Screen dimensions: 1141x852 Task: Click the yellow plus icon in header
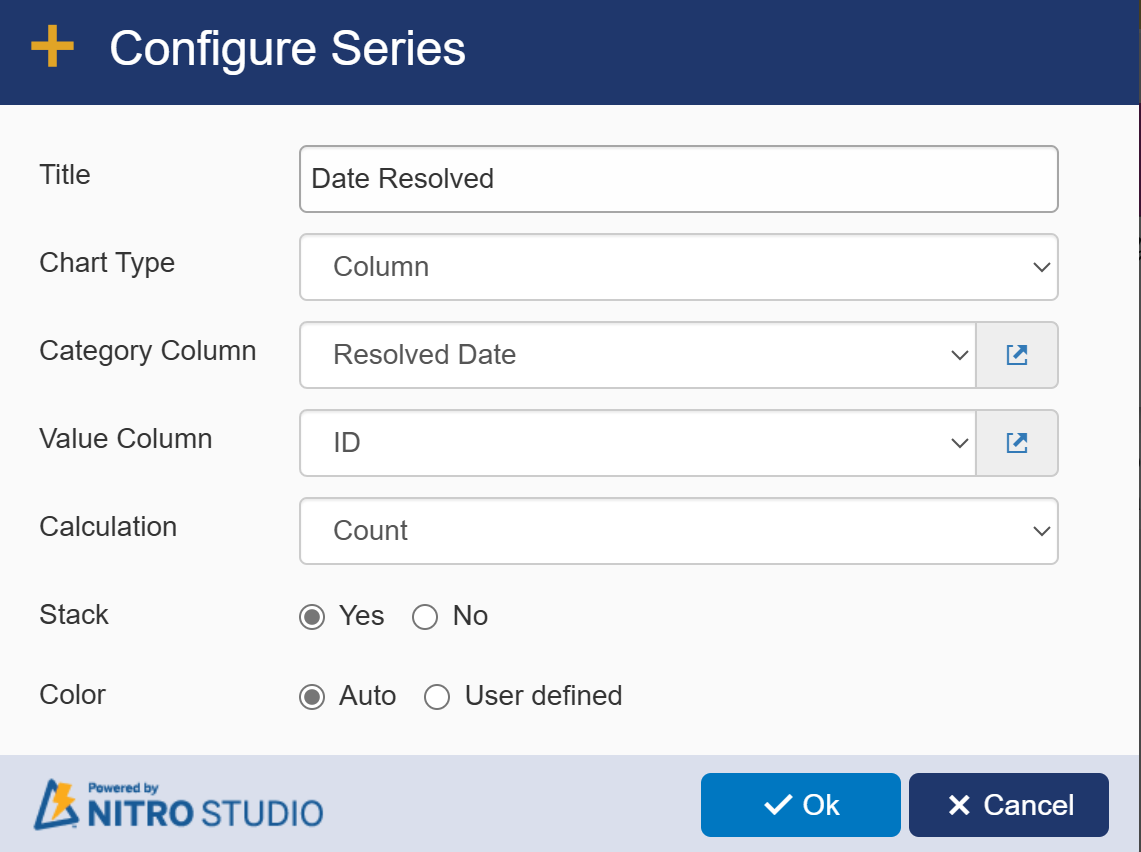coord(52,47)
